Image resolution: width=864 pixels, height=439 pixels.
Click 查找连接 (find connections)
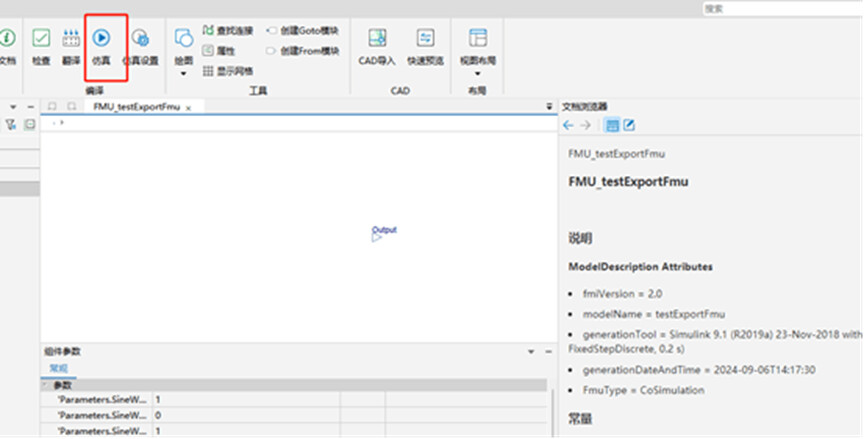click(x=228, y=30)
